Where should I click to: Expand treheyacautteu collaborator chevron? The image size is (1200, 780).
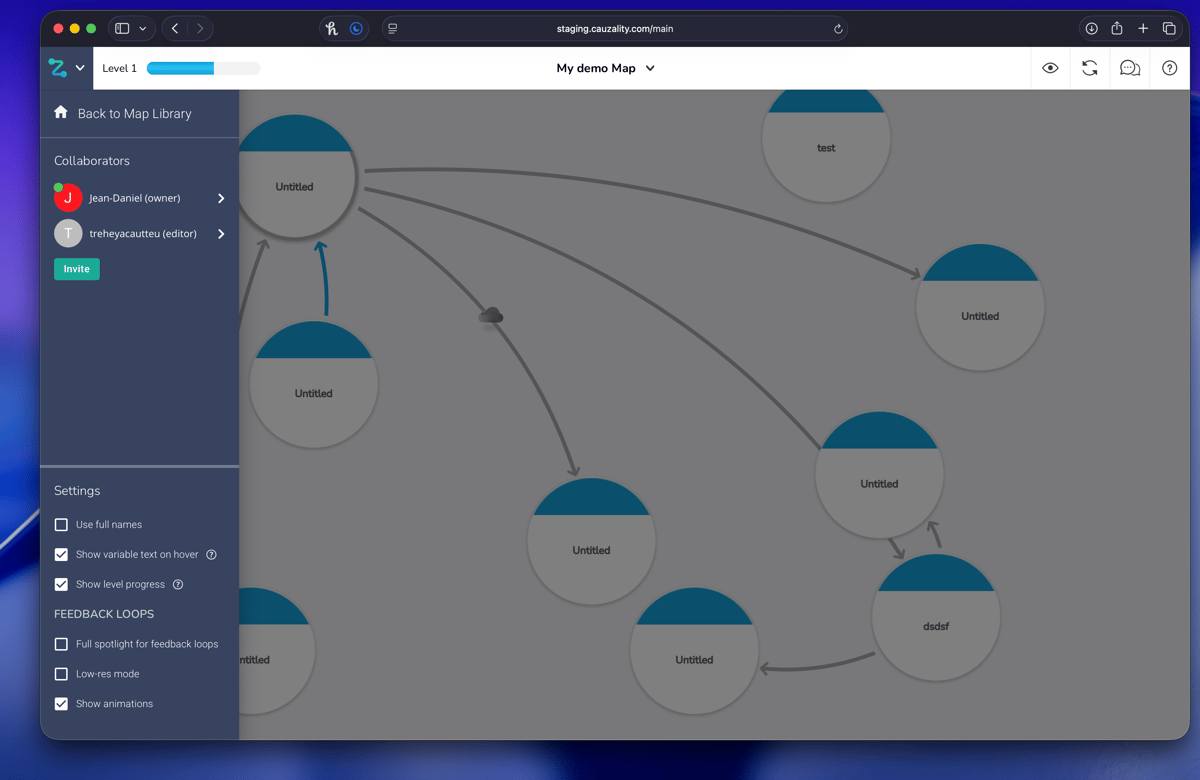(x=221, y=233)
